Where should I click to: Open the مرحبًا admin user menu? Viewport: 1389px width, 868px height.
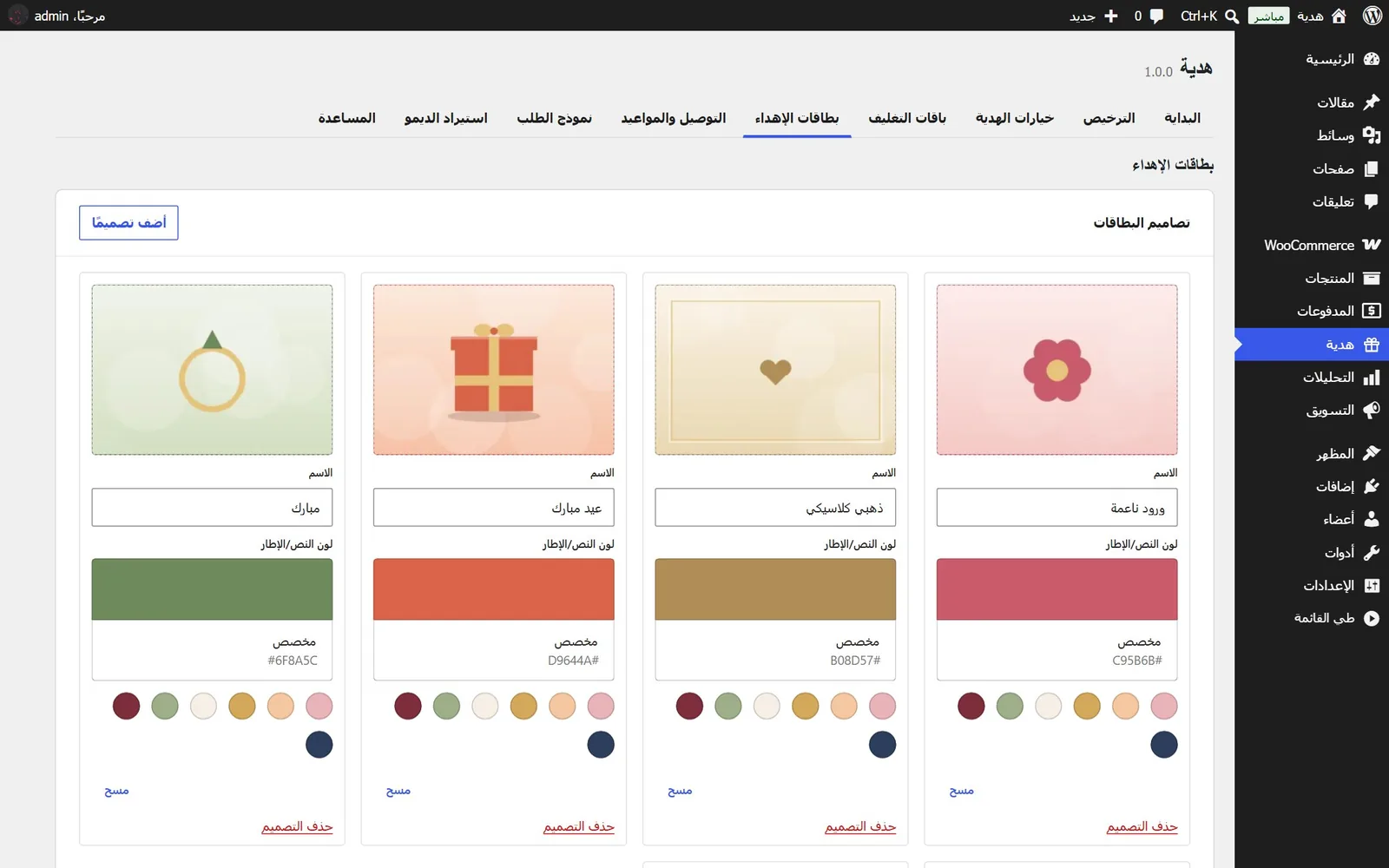[57, 16]
